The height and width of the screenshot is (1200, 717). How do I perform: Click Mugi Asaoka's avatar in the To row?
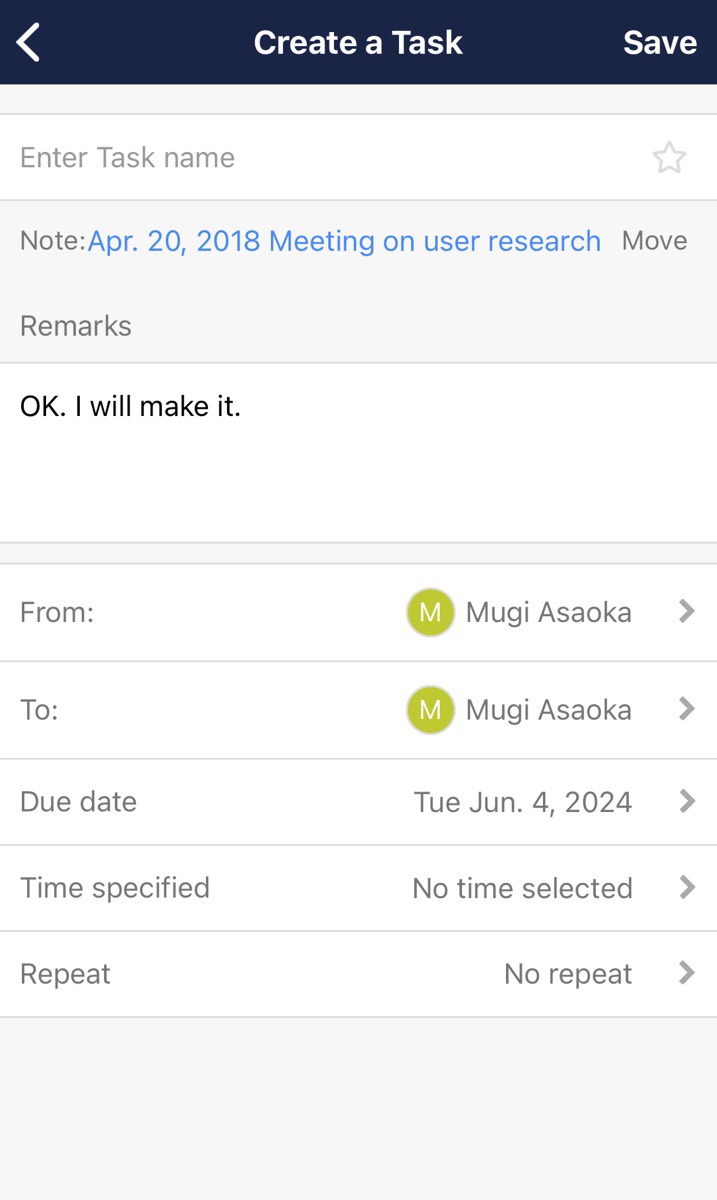pyautogui.click(x=430, y=710)
